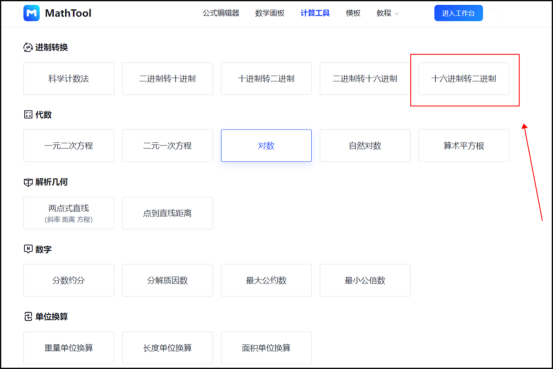
Task: Open the 二进制转十六进制 converter
Action: point(365,78)
